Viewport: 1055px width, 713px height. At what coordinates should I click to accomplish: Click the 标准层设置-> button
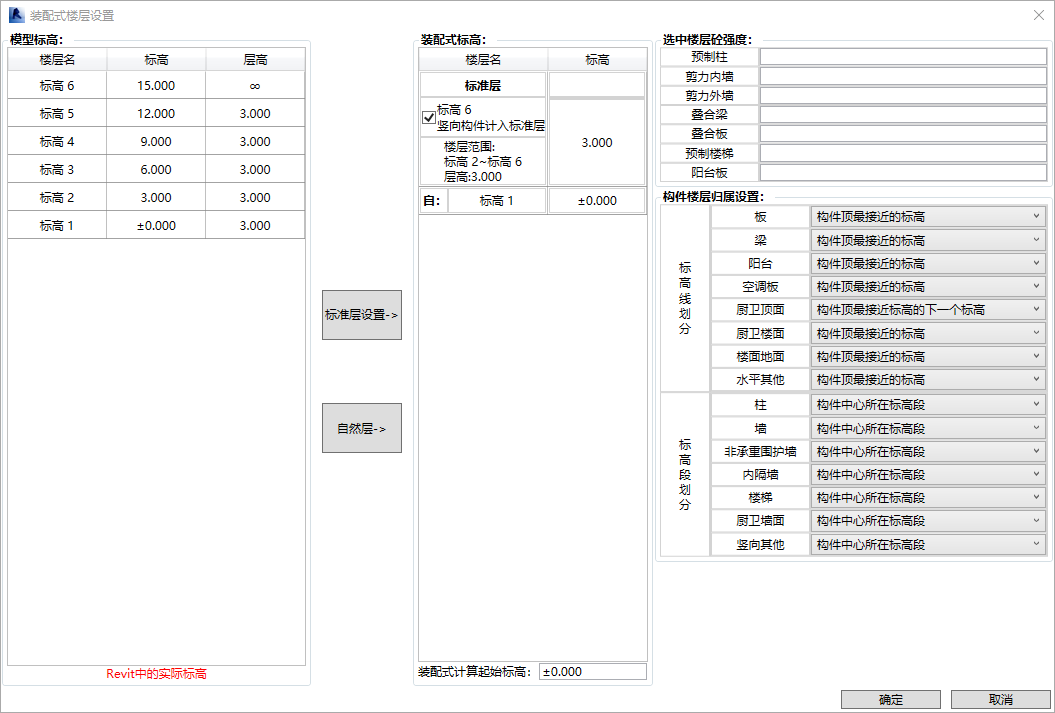[x=362, y=315]
